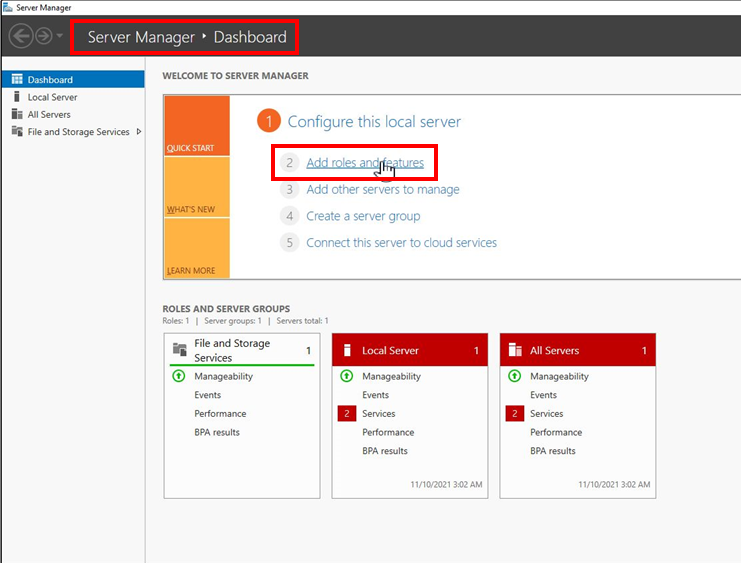The image size is (741, 563).
Task: Click Manageability status icon in File and Storage tile
Action: 179,376
